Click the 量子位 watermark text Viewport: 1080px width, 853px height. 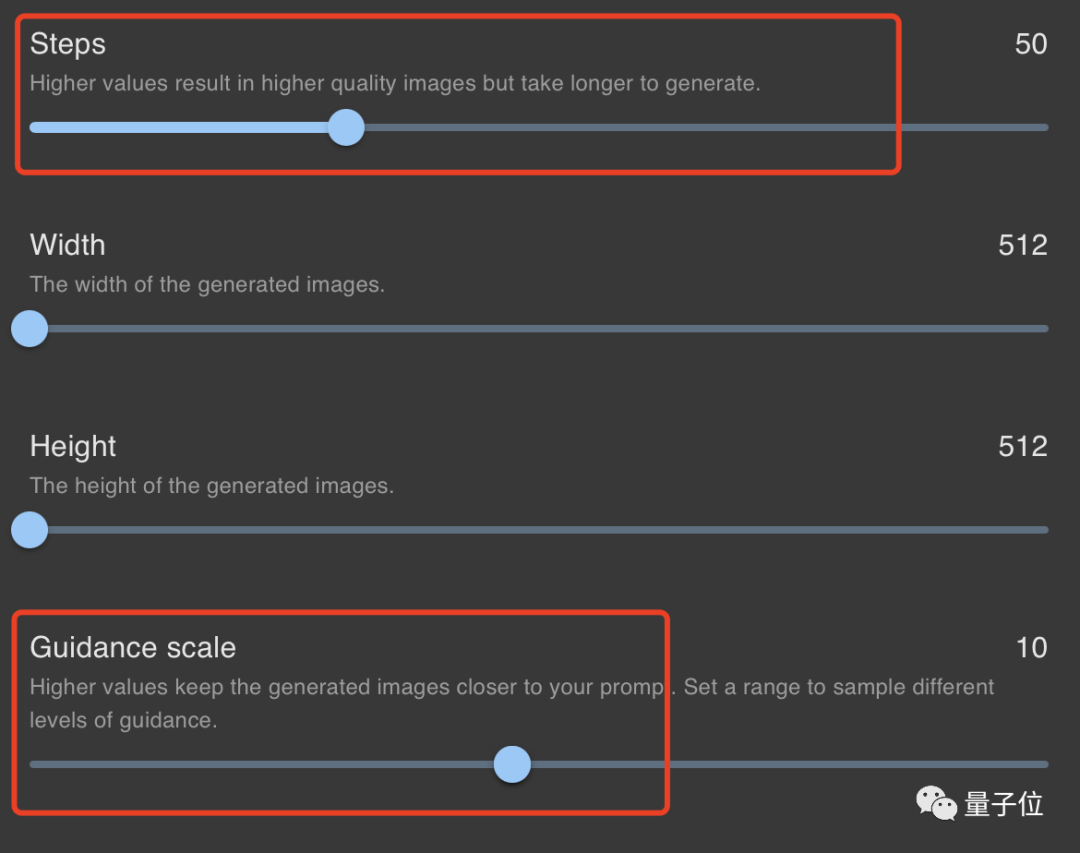pos(1003,804)
